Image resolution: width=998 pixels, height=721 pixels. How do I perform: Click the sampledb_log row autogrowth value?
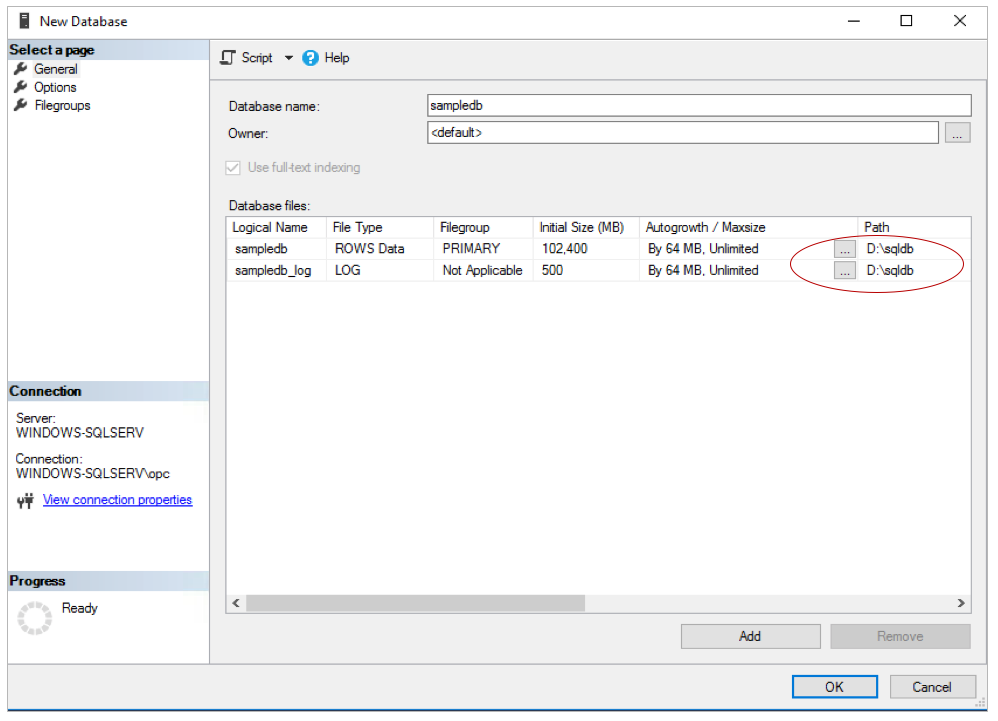pyautogui.click(x=703, y=270)
